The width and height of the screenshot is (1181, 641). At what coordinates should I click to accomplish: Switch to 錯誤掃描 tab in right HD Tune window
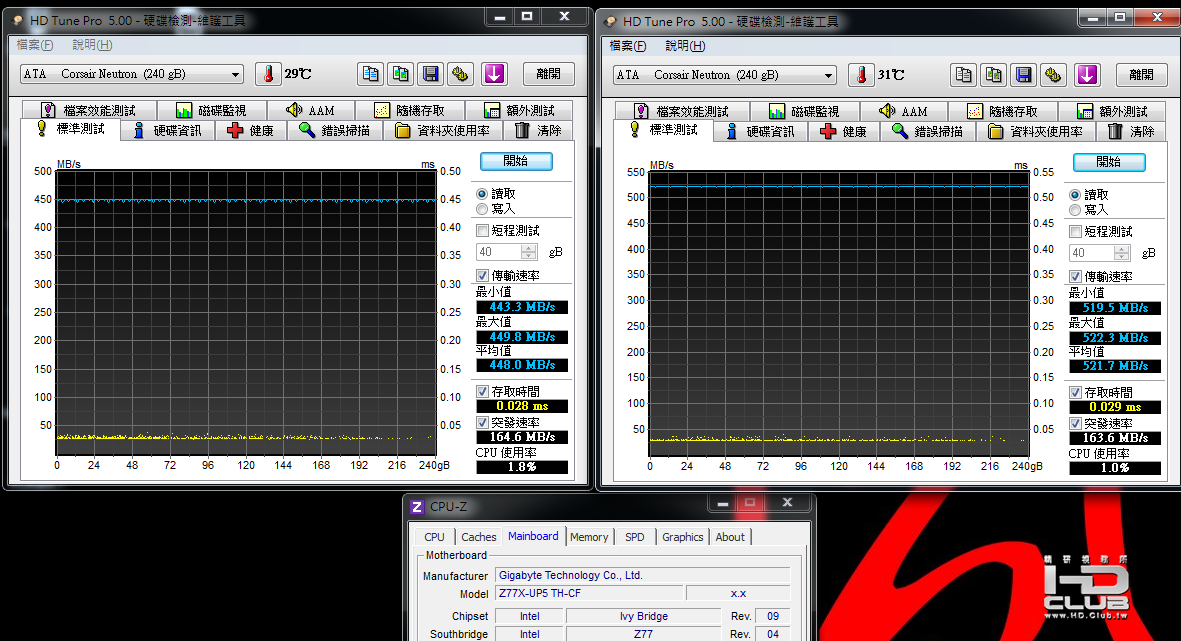click(x=927, y=131)
